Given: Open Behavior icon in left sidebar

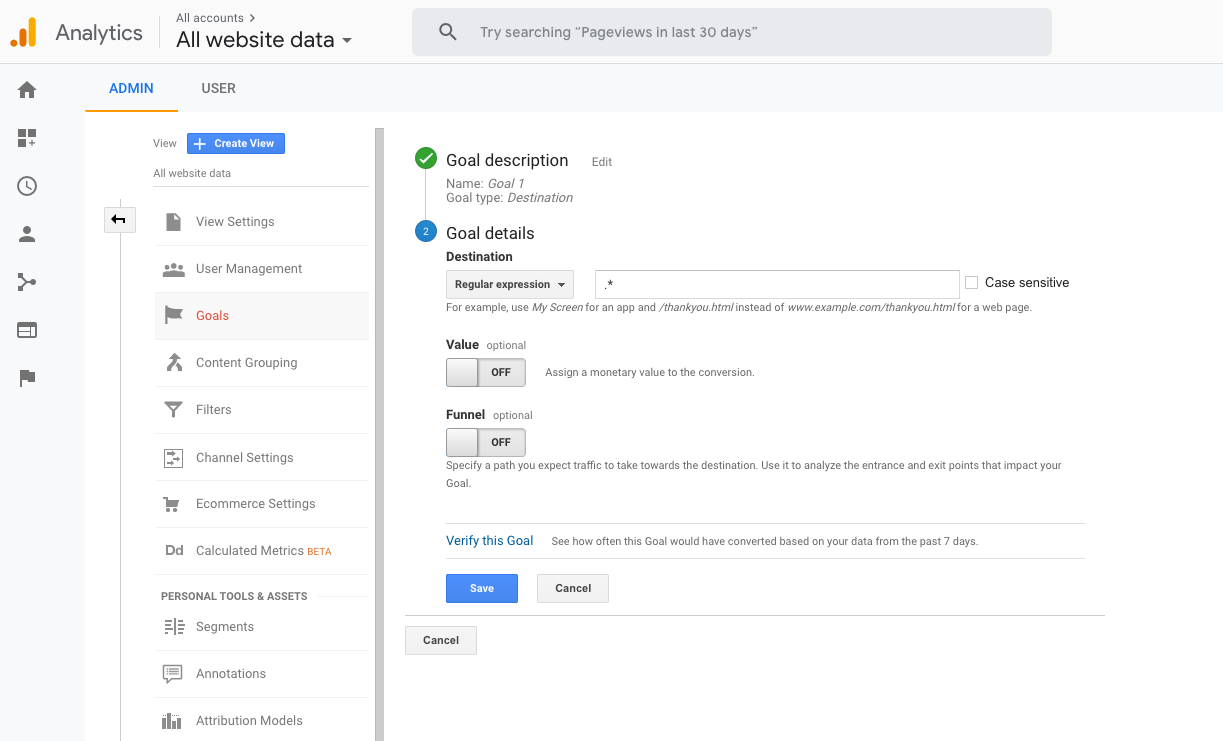Looking at the screenshot, I should [27, 330].
